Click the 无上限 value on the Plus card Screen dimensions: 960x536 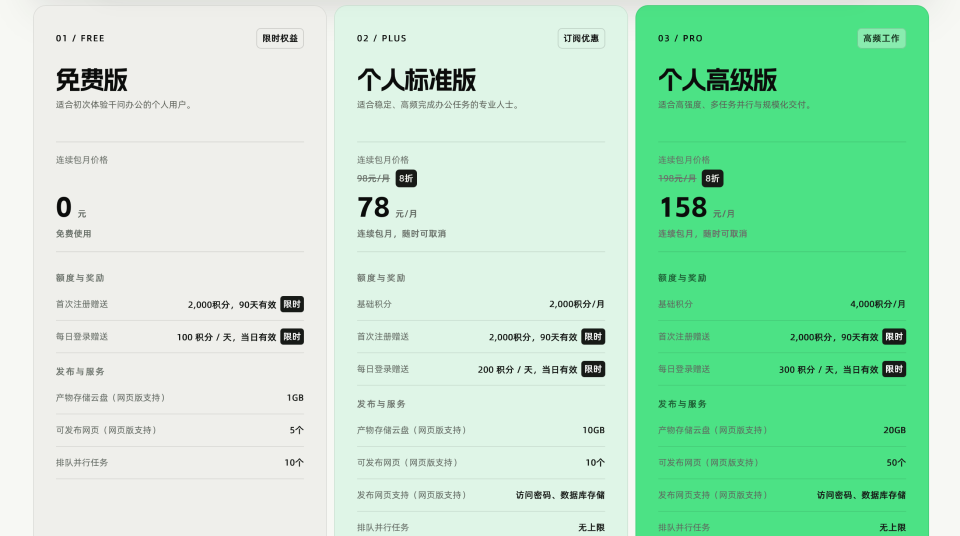point(591,527)
